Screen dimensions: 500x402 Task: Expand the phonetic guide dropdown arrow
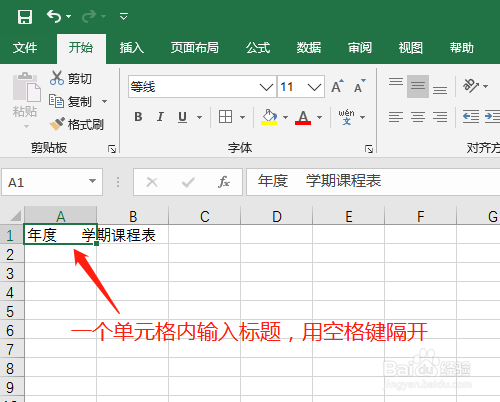click(362, 117)
